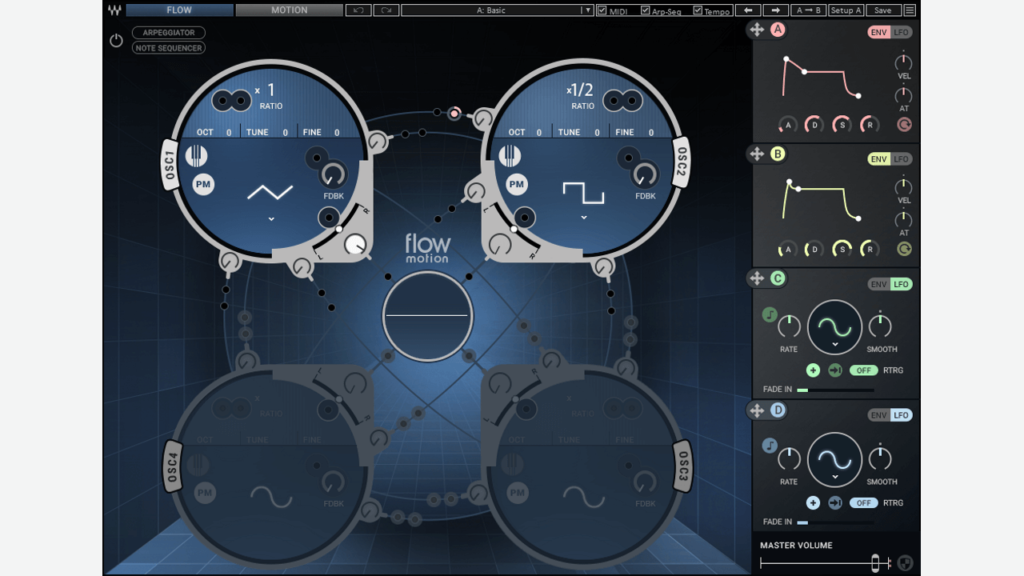Click the redo arrow in top toolbar
Image resolution: width=1024 pixels, height=576 pixels.
point(386,10)
